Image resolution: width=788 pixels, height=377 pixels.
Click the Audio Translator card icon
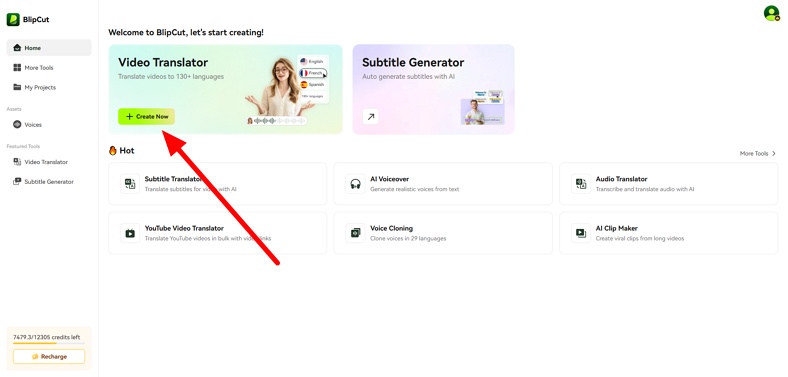[x=581, y=183]
